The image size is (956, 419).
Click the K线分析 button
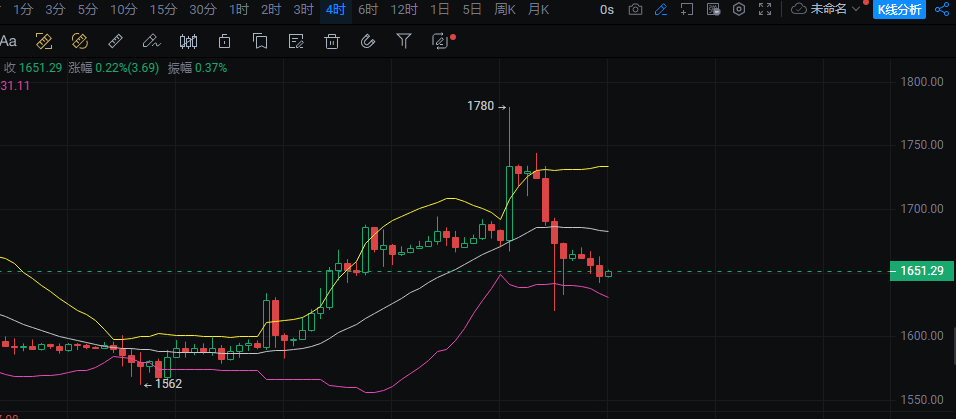point(900,9)
